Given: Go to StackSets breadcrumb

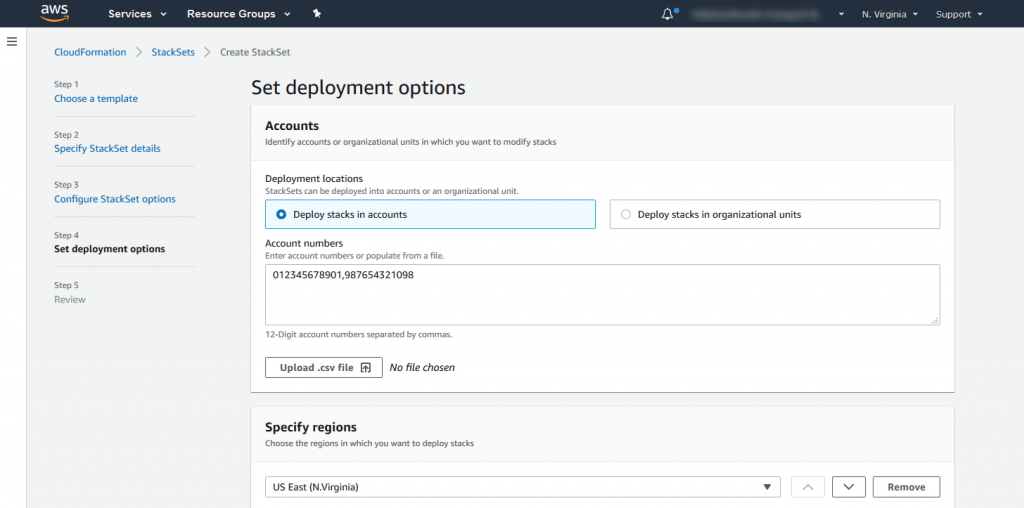Looking at the screenshot, I should [173, 52].
